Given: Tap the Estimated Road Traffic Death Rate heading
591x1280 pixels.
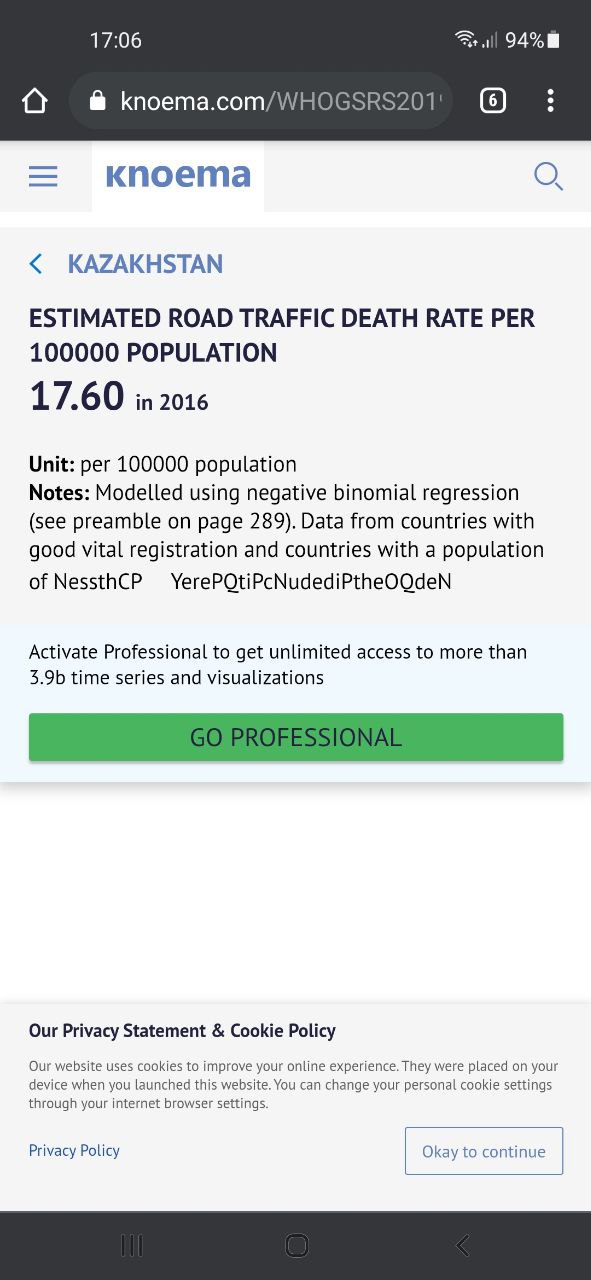Looking at the screenshot, I should [x=282, y=335].
